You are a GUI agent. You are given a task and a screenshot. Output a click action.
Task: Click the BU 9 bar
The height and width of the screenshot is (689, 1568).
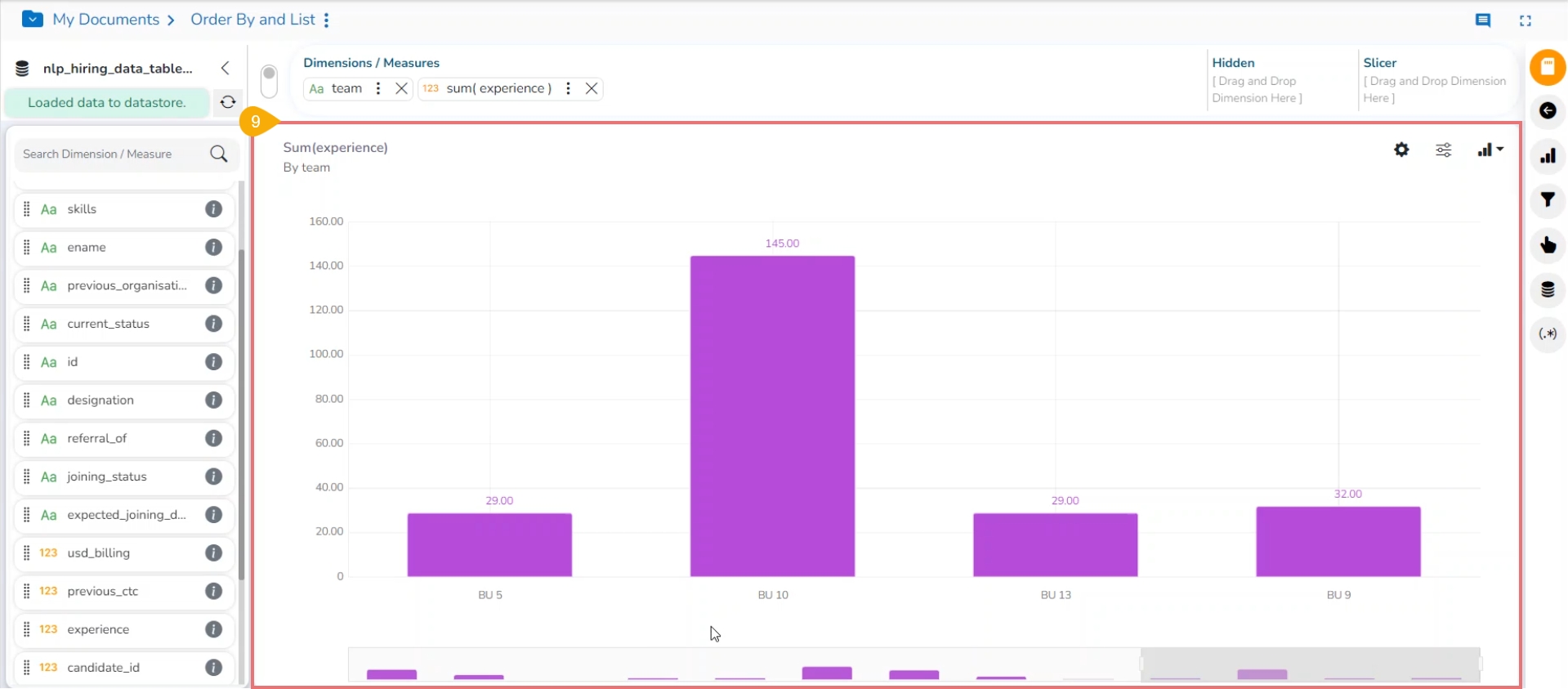click(1338, 542)
